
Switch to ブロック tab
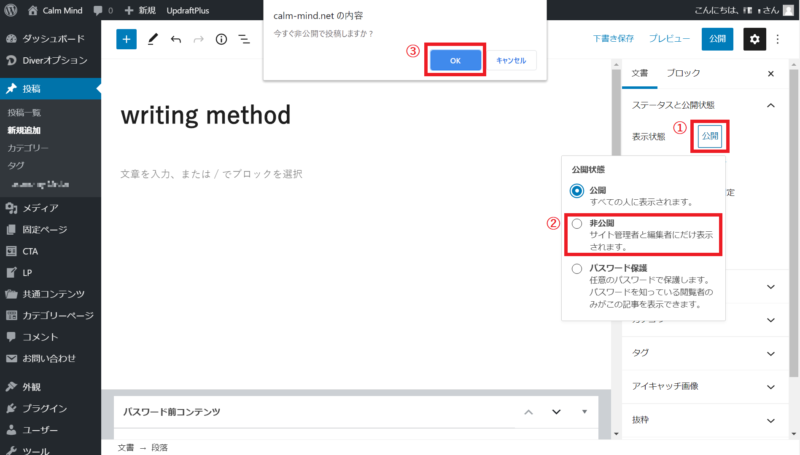[x=683, y=73]
